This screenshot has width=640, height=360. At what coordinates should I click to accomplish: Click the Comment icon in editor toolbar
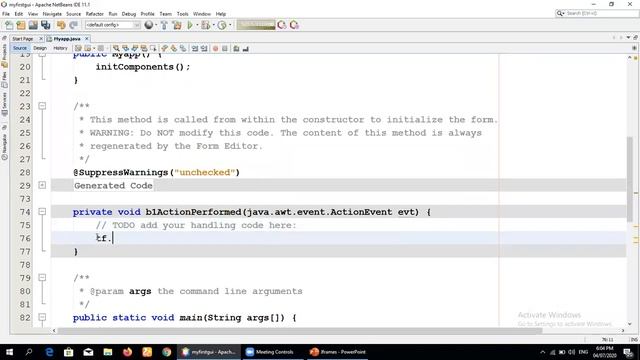236,49
